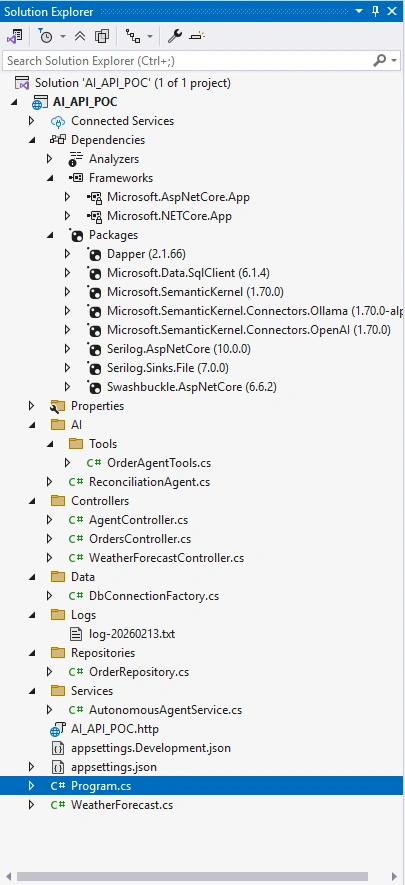Image resolution: width=405 pixels, height=885 pixels.
Task: Expand the Dapper (2.1.66) package
Action: click(x=67, y=254)
